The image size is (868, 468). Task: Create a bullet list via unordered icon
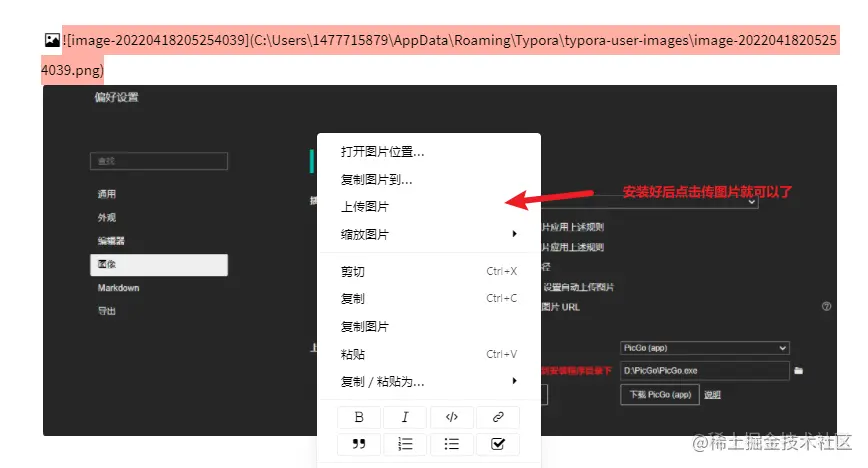pos(451,444)
